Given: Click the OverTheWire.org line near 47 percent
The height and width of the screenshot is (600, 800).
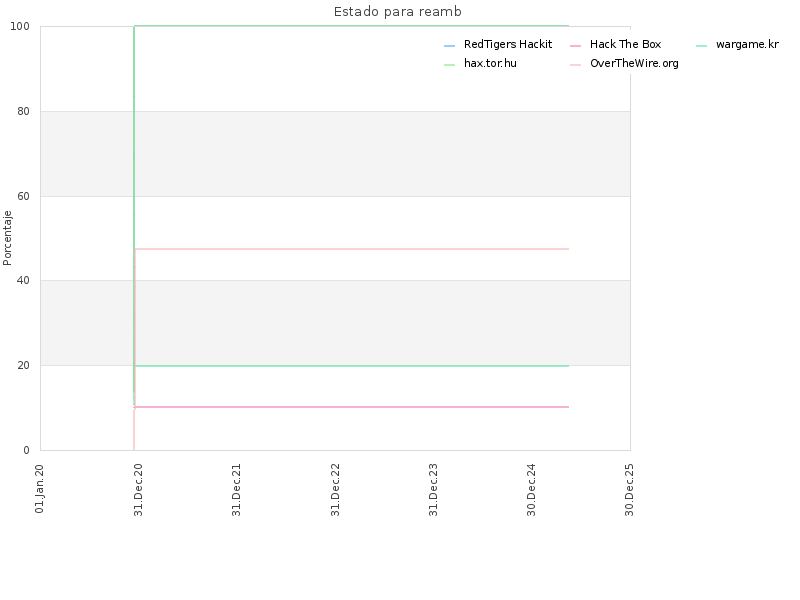Looking at the screenshot, I should click(x=352, y=249).
